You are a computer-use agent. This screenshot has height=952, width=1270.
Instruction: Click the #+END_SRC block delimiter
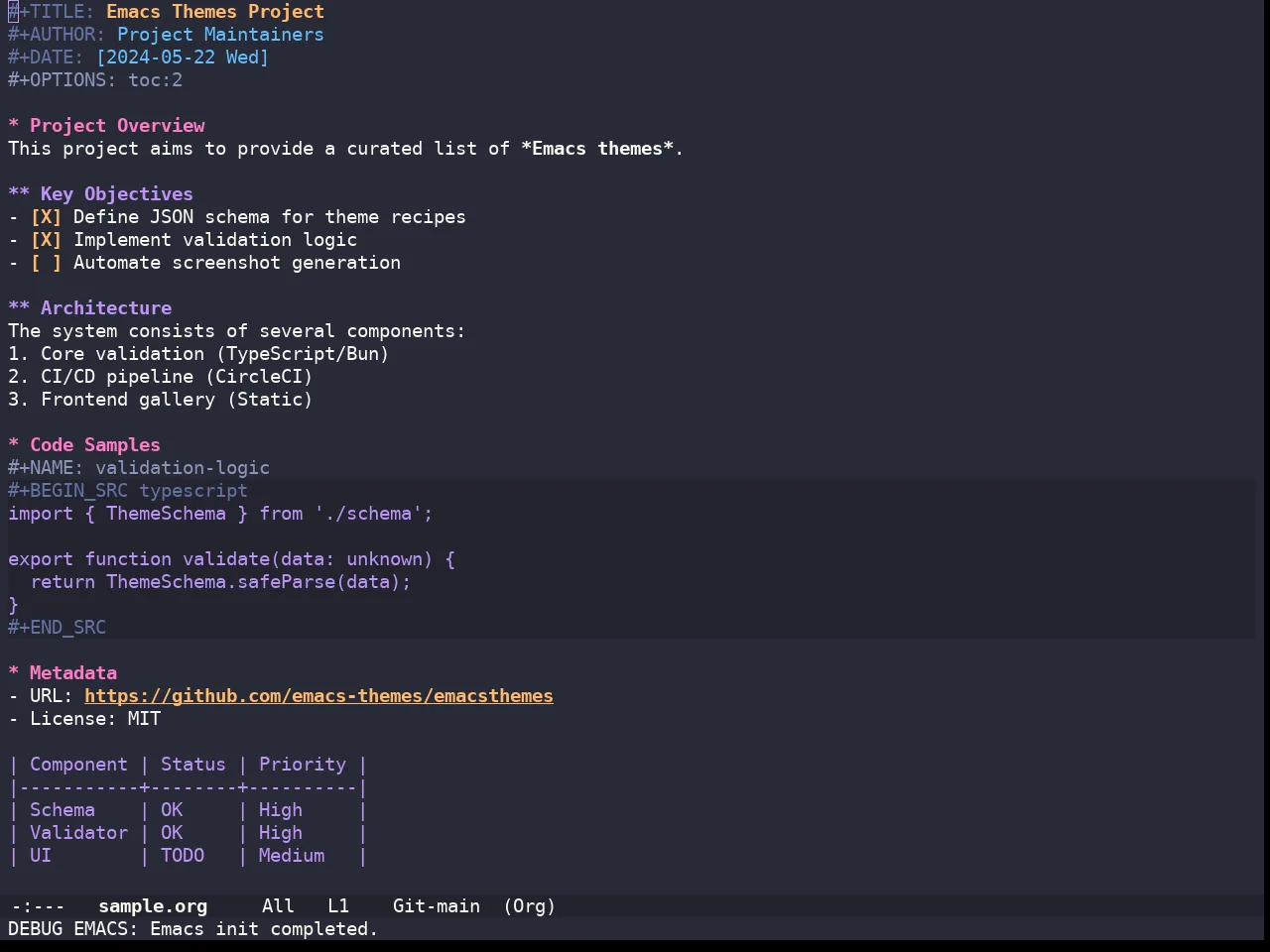click(x=57, y=628)
